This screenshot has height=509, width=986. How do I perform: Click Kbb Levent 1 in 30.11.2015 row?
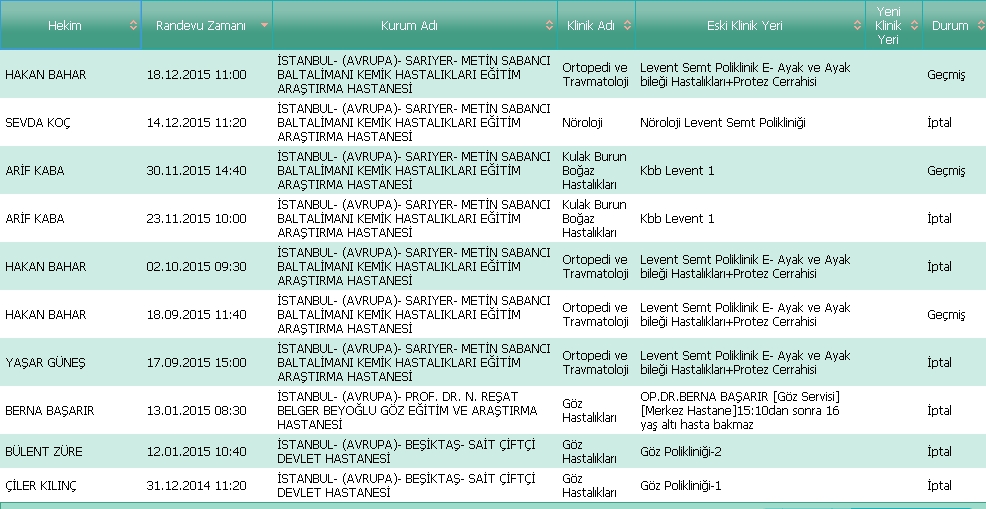coord(677,171)
